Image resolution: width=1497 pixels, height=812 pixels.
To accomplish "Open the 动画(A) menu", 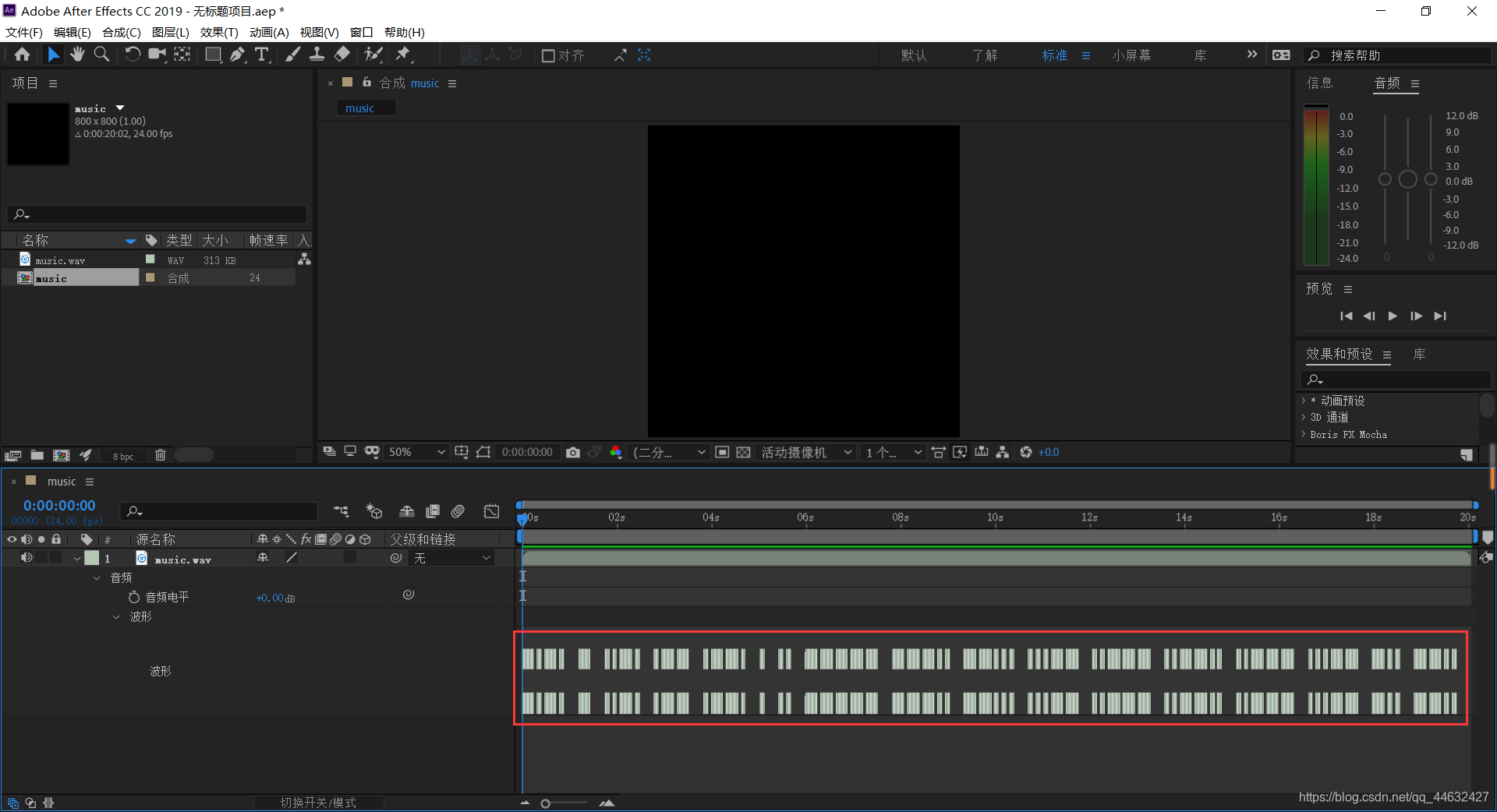I will (269, 32).
